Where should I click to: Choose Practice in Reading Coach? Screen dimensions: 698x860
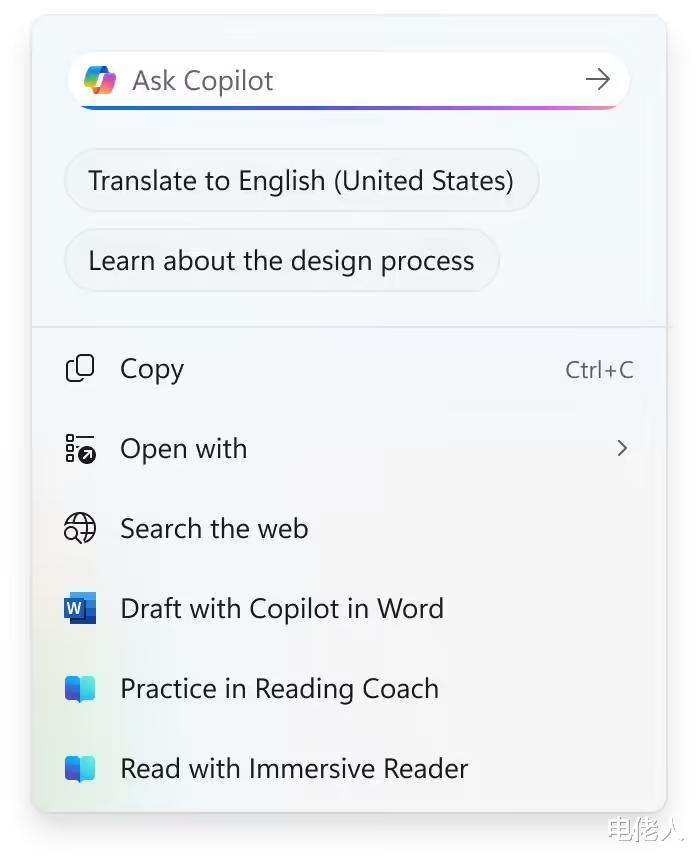[279, 689]
